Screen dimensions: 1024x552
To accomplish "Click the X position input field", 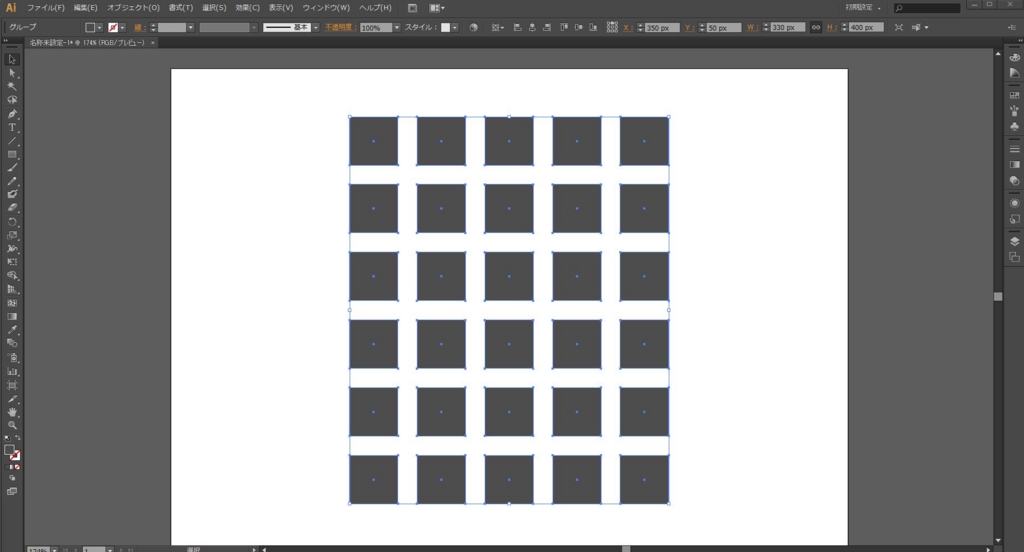I will tap(662, 27).
